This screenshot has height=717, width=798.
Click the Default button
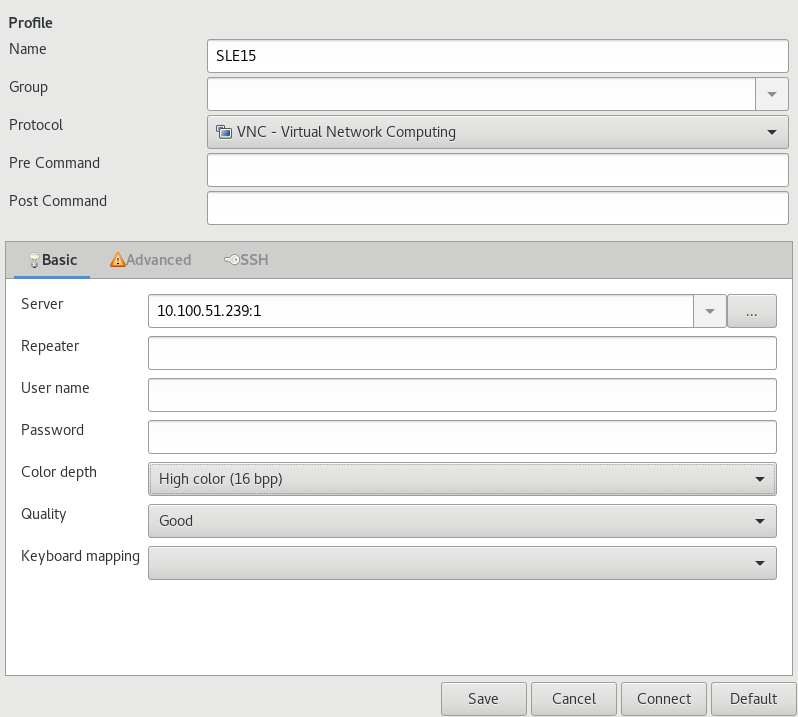point(753,699)
